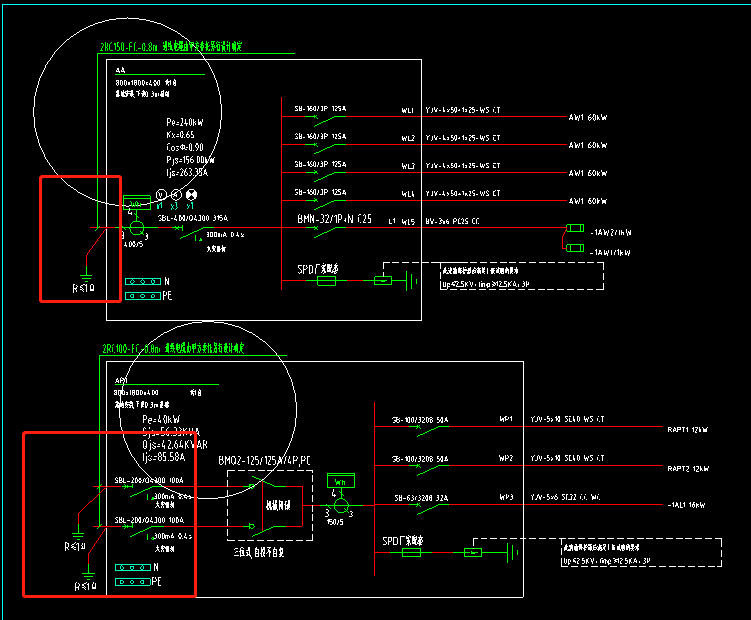Select the BV-3x6 PC25 CC cable label
The width and height of the screenshot is (751, 620).
coord(452,221)
